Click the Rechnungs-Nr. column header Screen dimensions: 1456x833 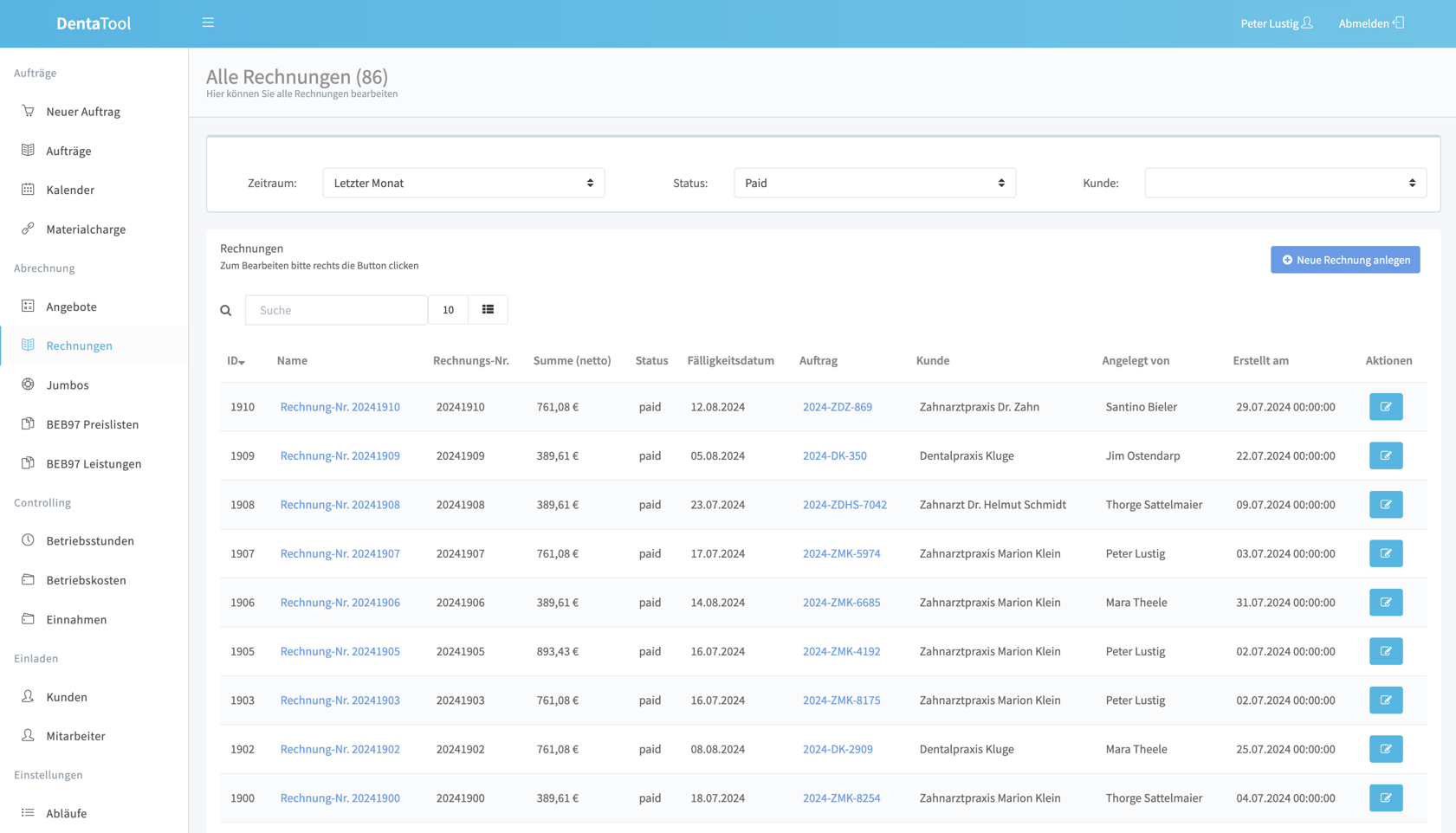[x=470, y=360]
